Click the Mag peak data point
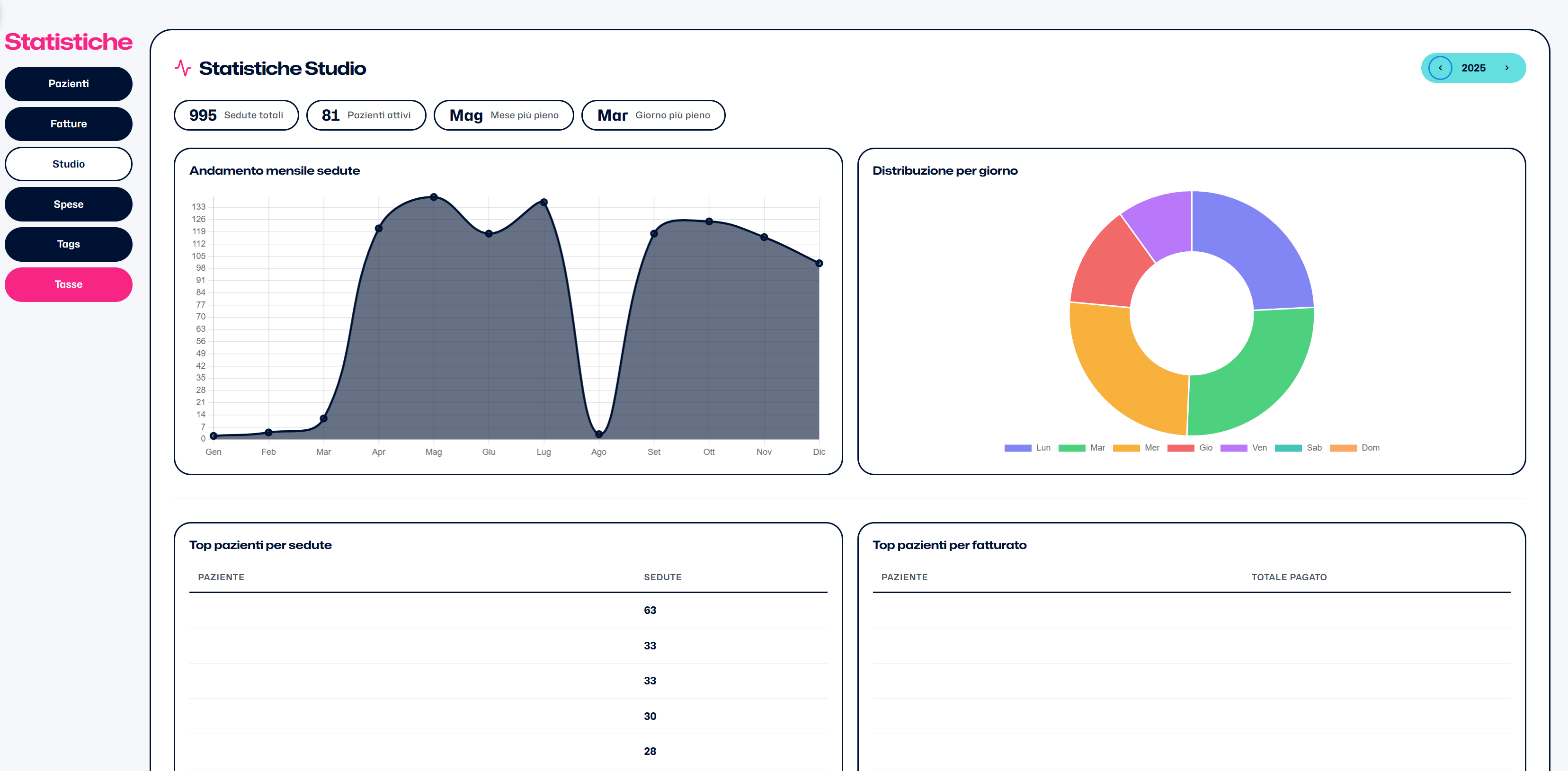The width and height of the screenshot is (1568, 771). coord(433,197)
